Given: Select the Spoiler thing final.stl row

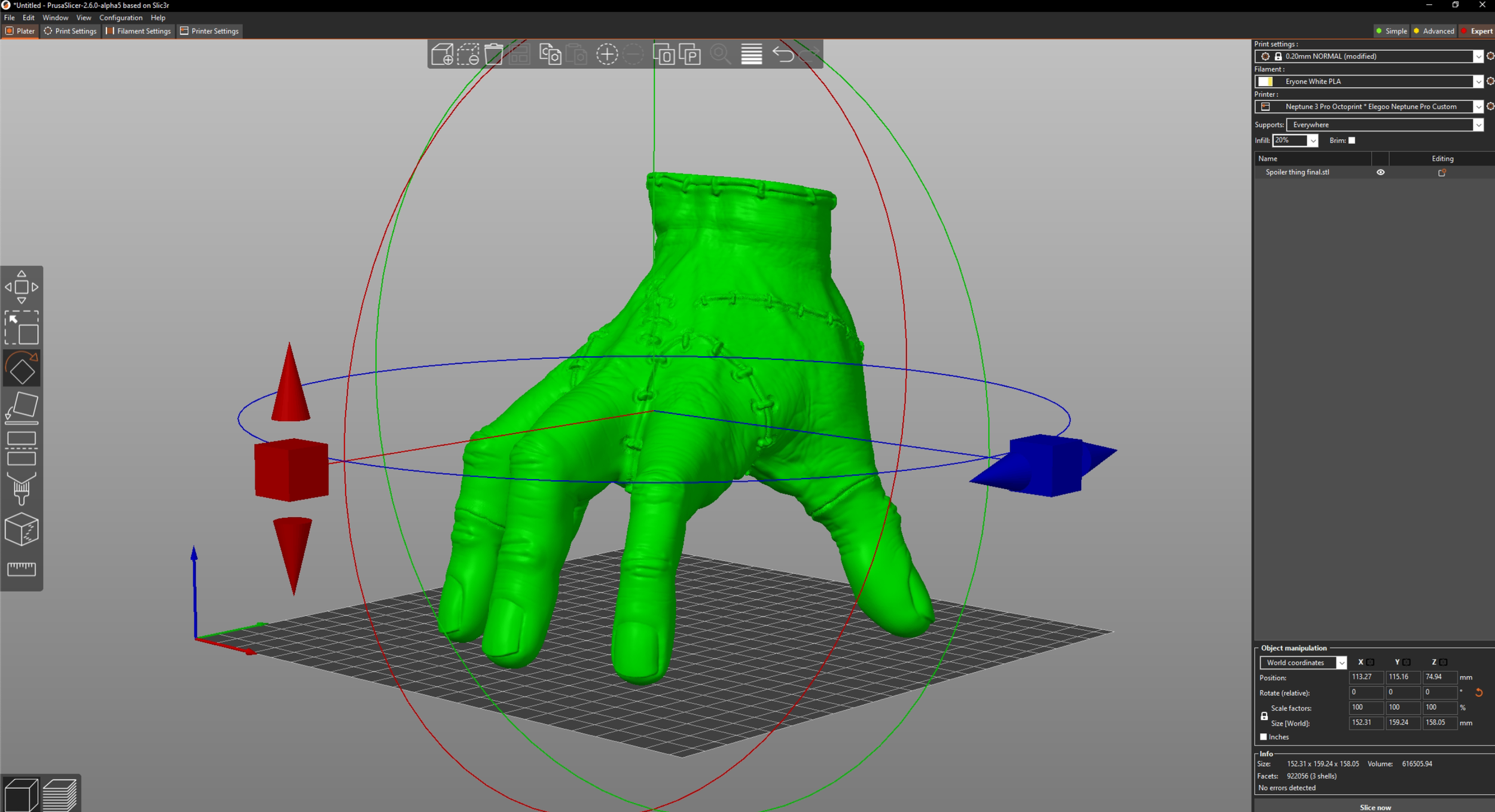Looking at the screenshot, I should (1374, 172).
